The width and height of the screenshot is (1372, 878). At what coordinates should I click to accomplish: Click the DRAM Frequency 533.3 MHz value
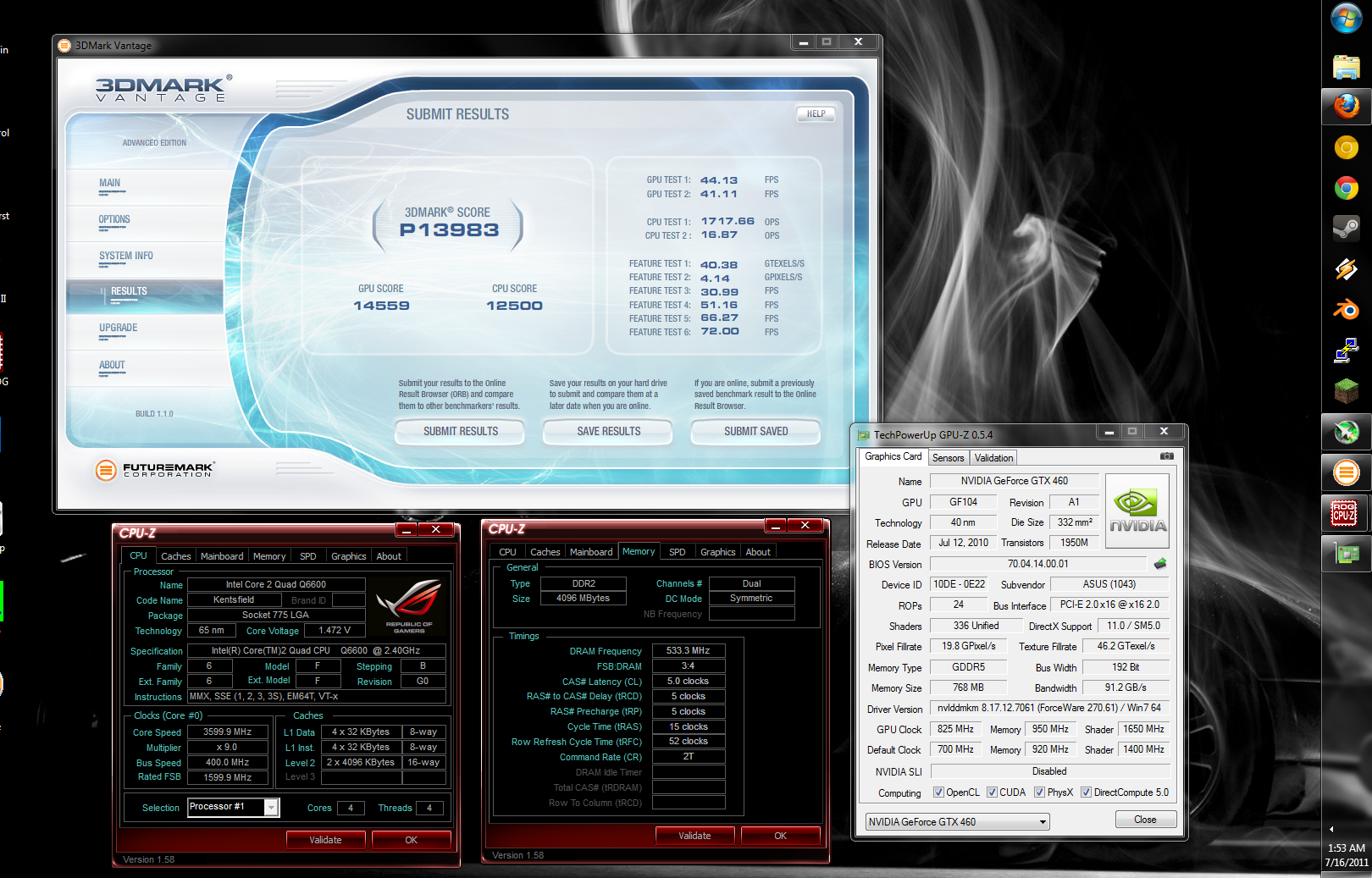689,650
